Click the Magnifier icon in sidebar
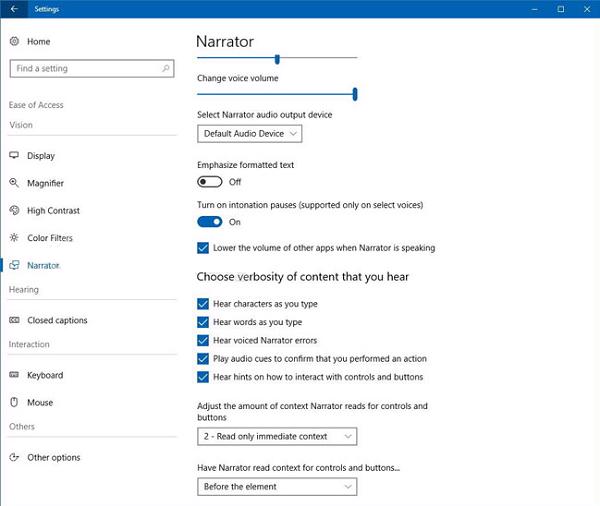This screenshot has height=506, width=600. (x=15, y=183)
